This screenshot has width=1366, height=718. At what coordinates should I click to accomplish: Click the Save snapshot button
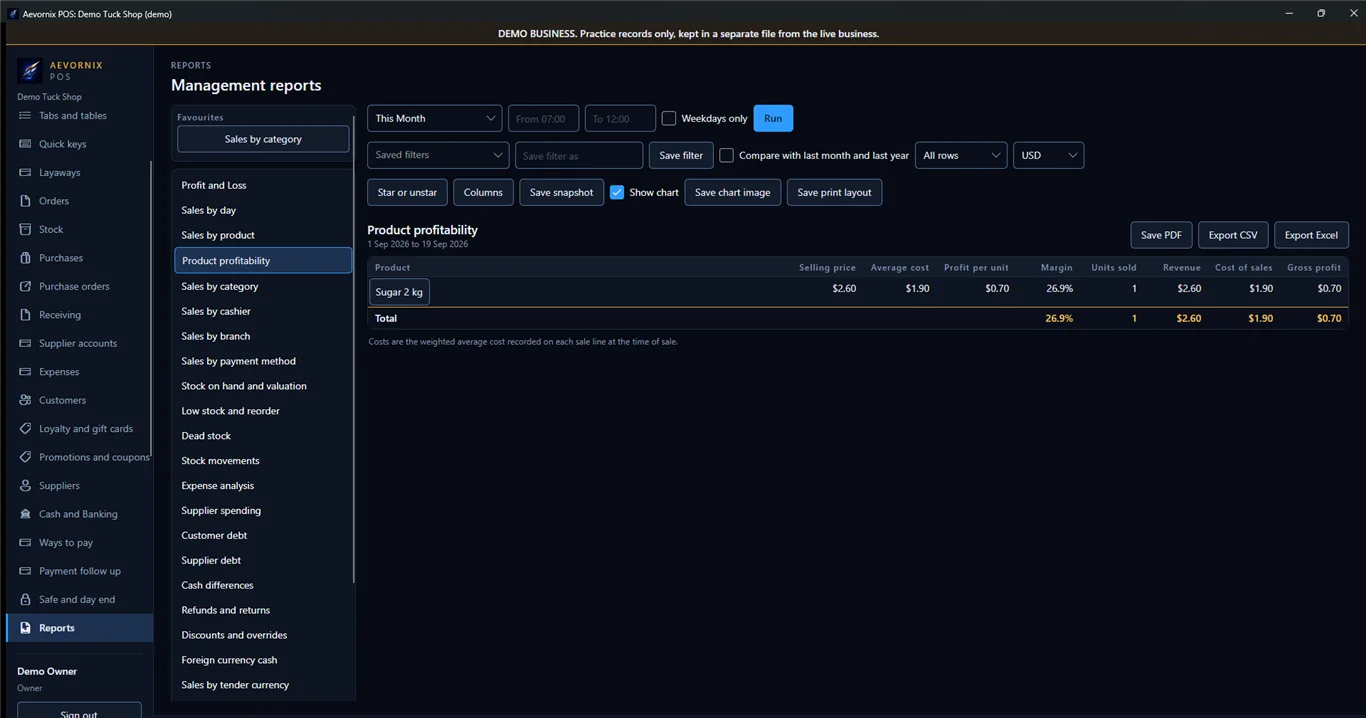click(561, 192)
